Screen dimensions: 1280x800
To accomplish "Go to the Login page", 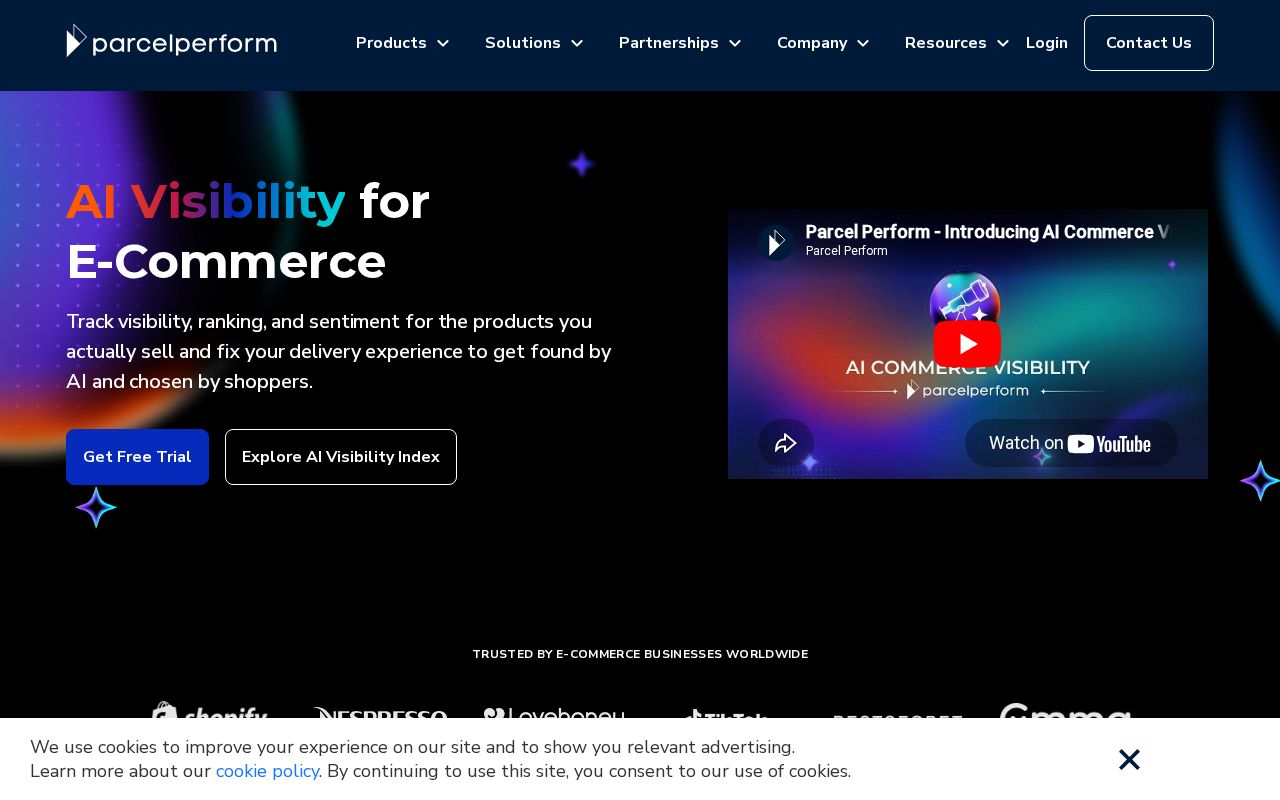I will (x=1047, y=43).
